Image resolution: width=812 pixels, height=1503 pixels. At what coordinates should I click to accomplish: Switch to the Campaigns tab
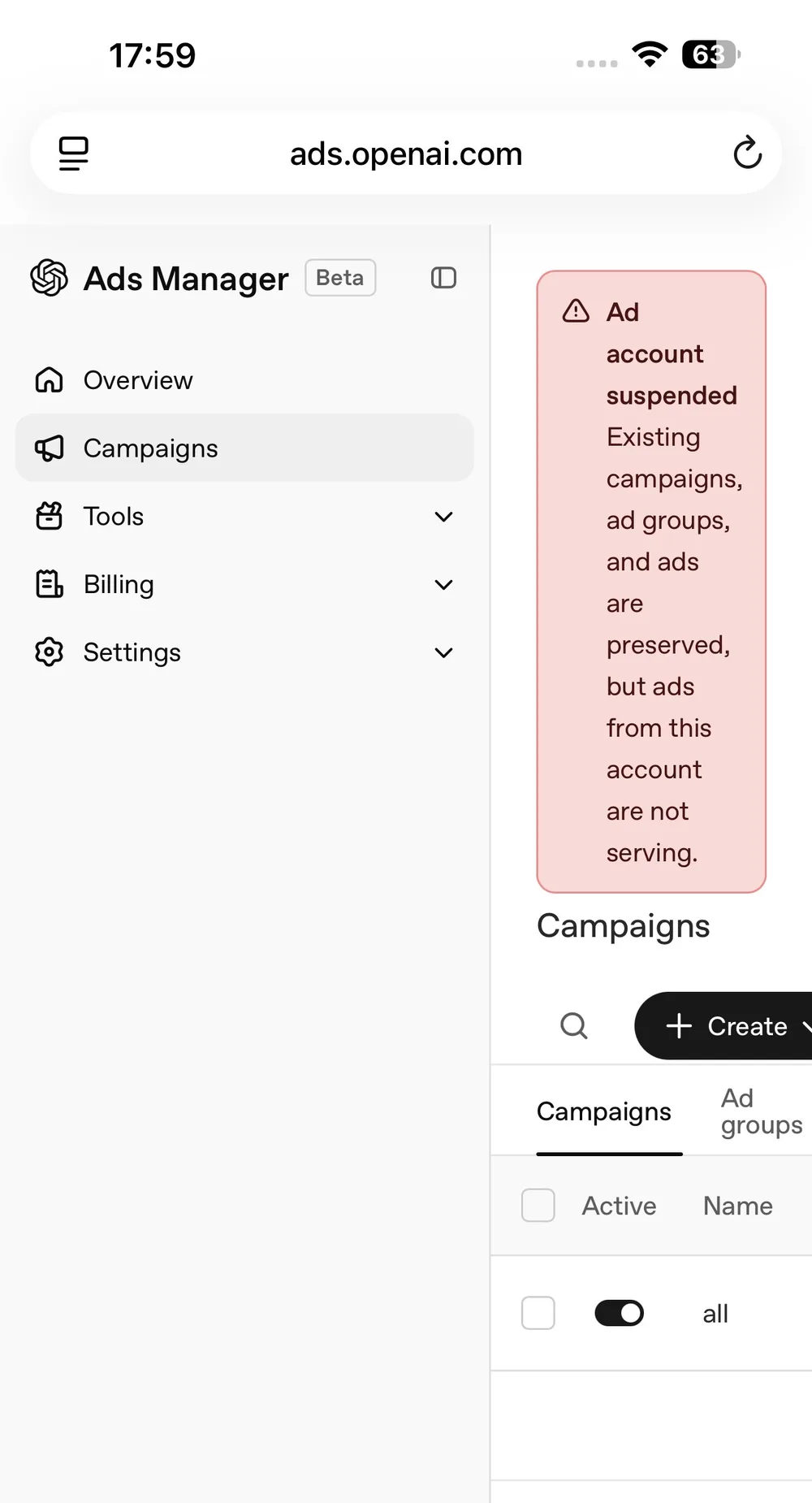(604, 1111)
